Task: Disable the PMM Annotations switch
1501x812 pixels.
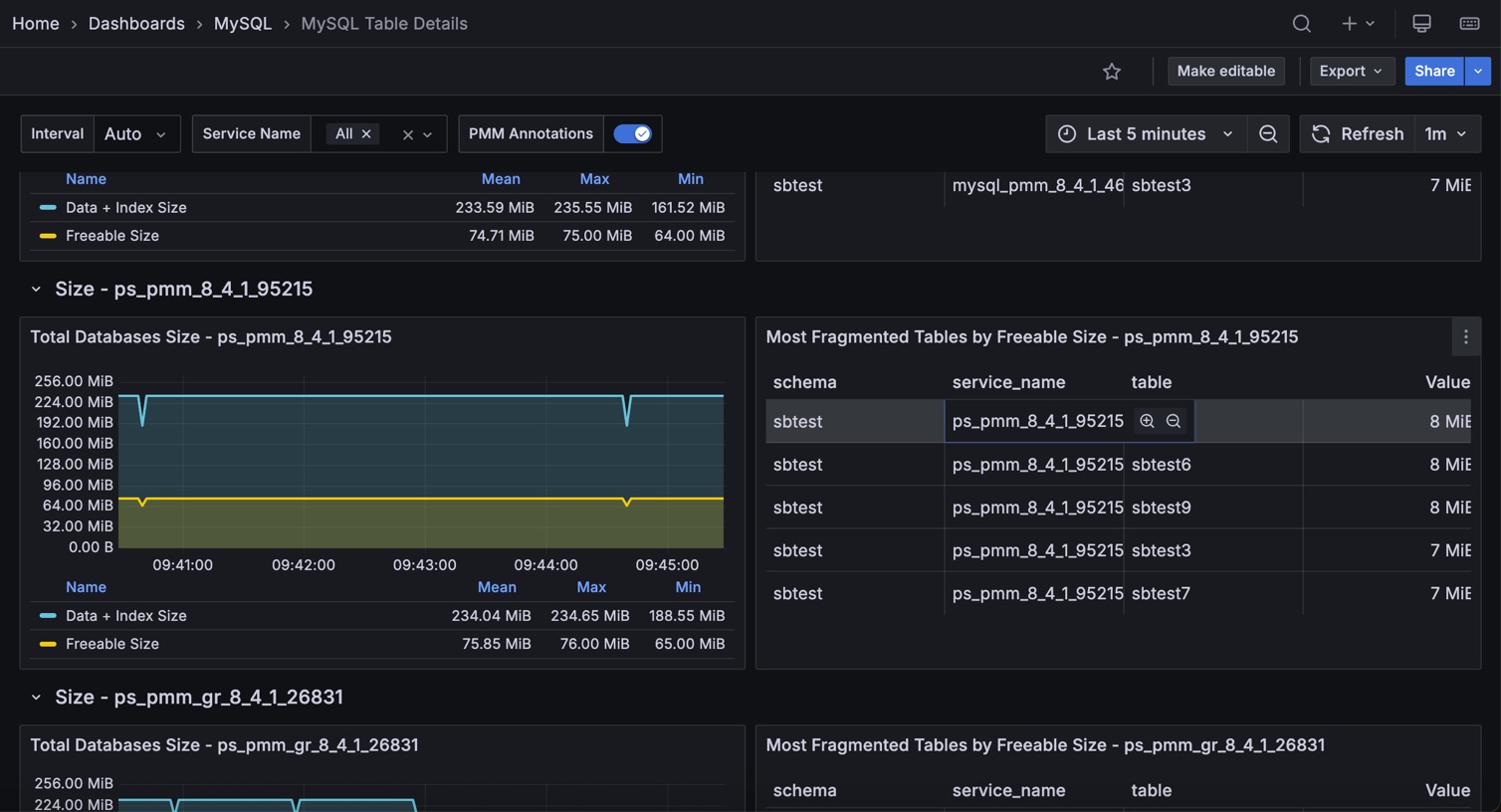Action: click(x=632, y=134)
